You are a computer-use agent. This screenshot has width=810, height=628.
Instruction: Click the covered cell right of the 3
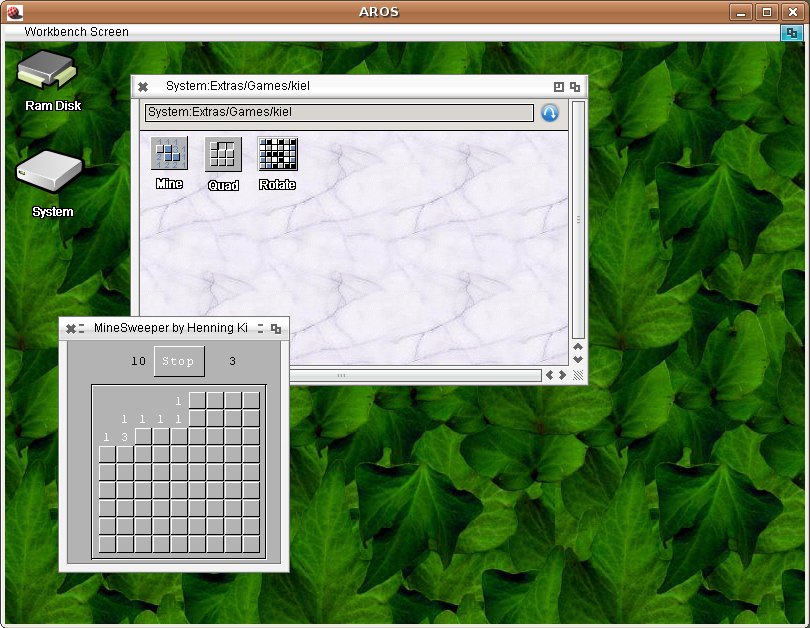(x=143, y=437)
